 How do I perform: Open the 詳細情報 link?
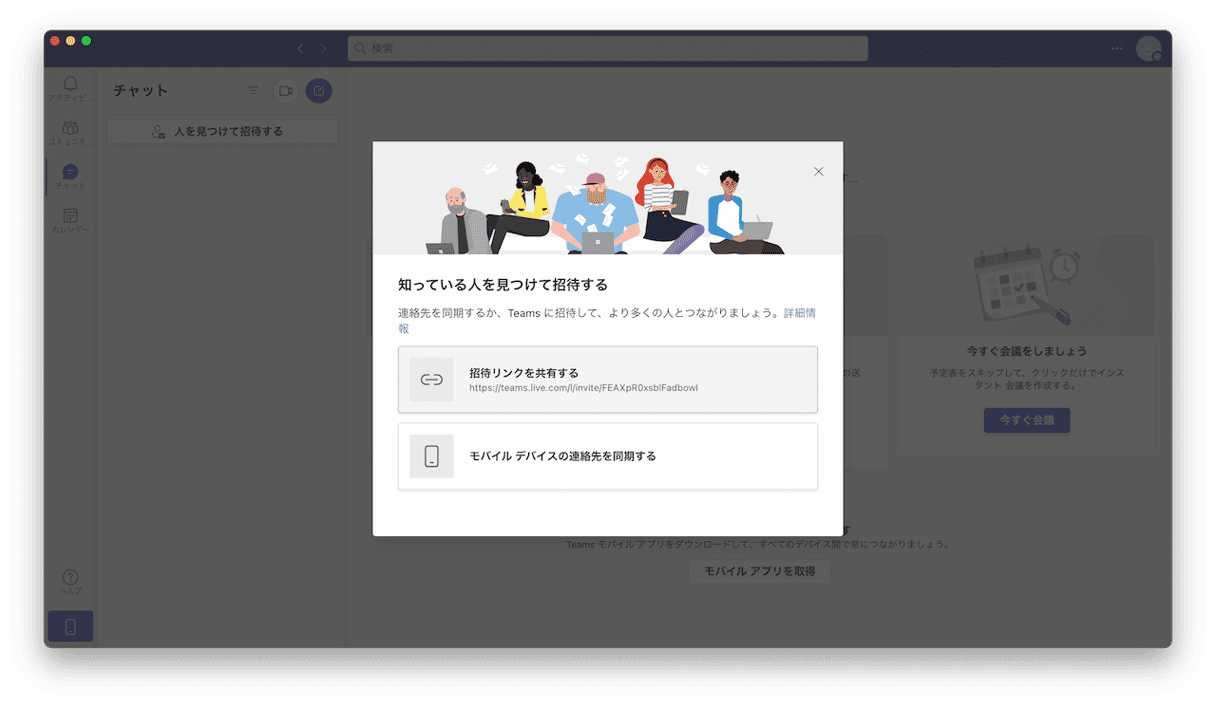click(799, 313)
